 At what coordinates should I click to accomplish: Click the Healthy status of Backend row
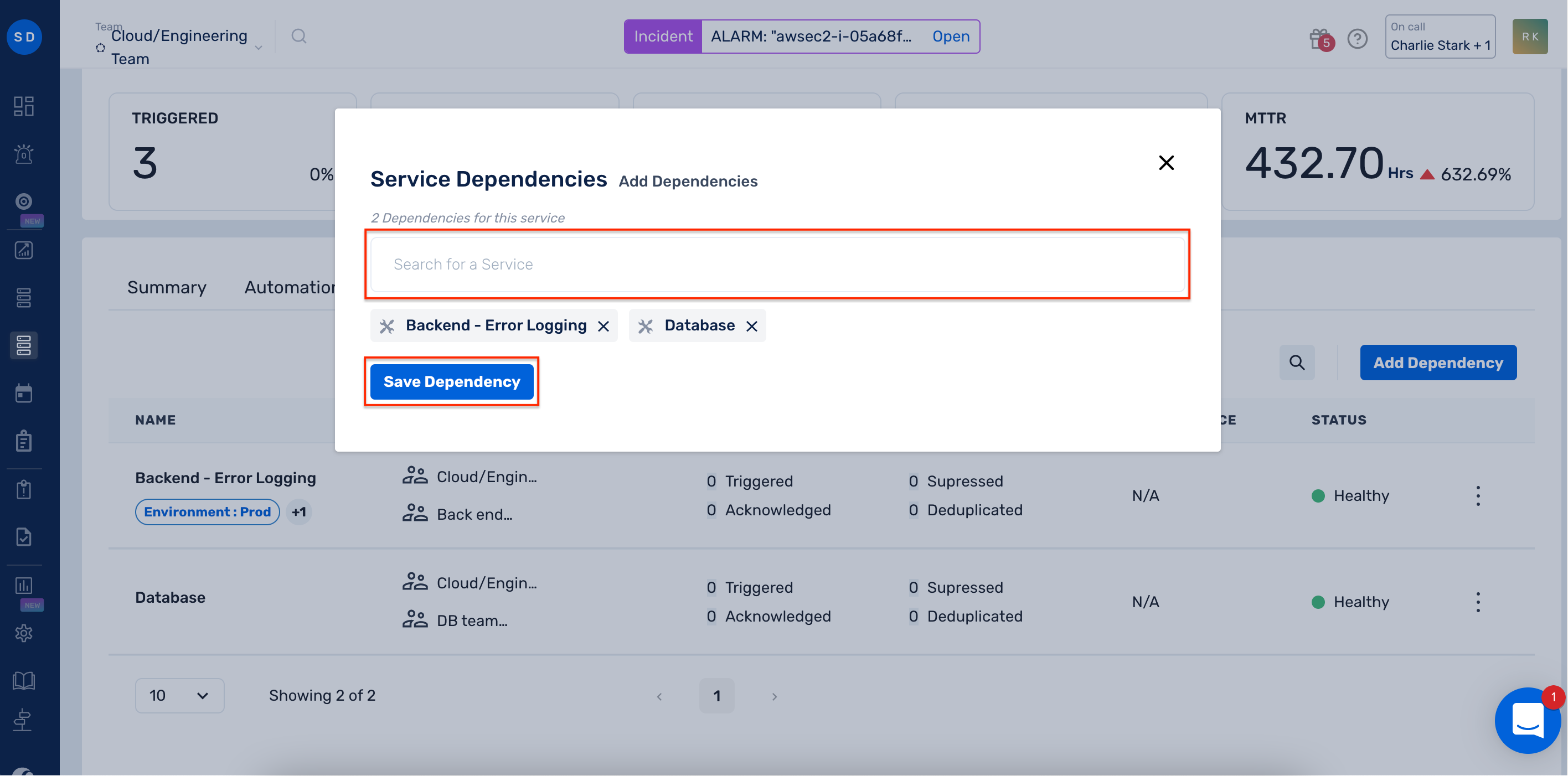(x=1351, y=495)
